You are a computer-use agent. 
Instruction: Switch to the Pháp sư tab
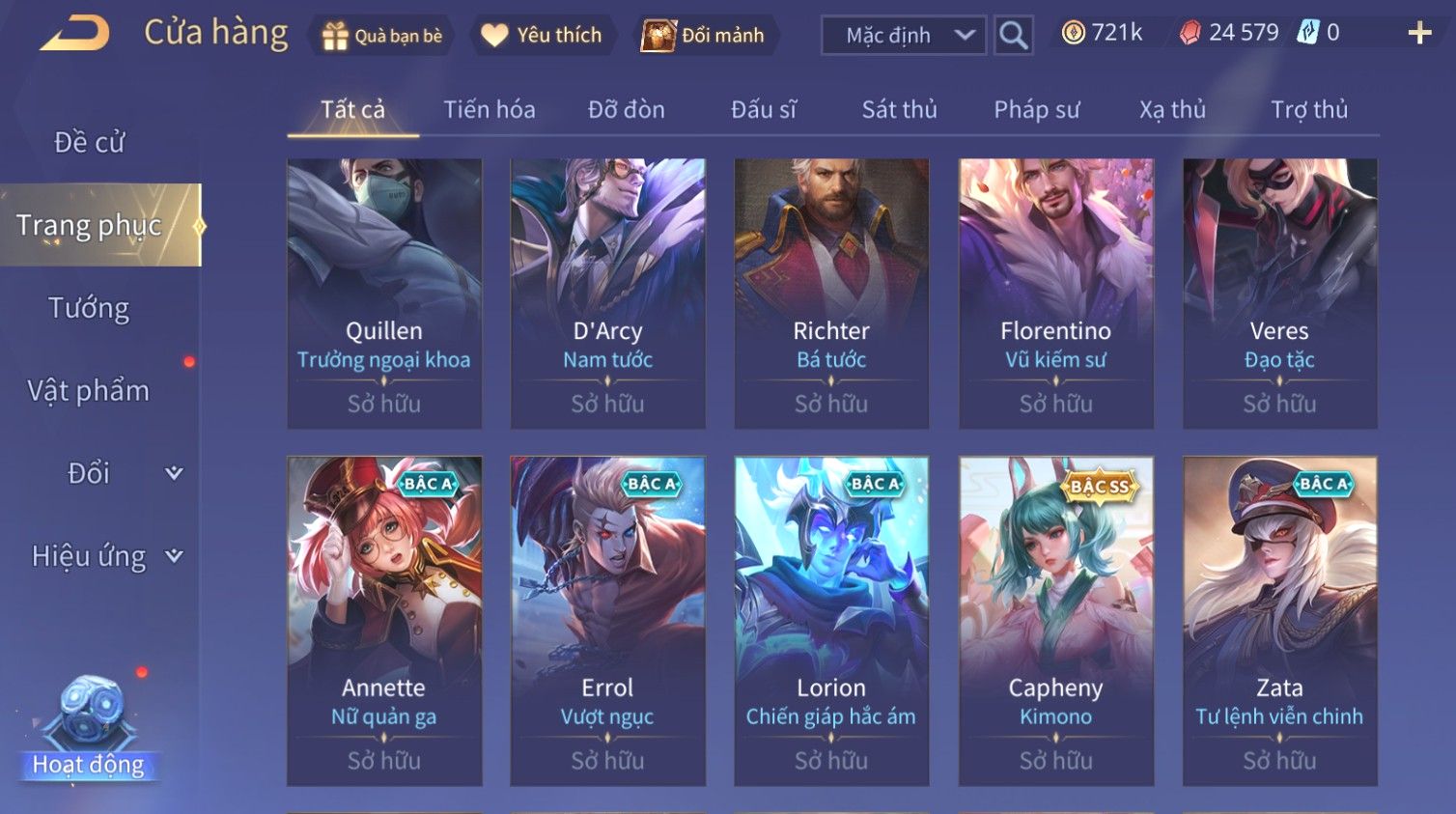1037,110
